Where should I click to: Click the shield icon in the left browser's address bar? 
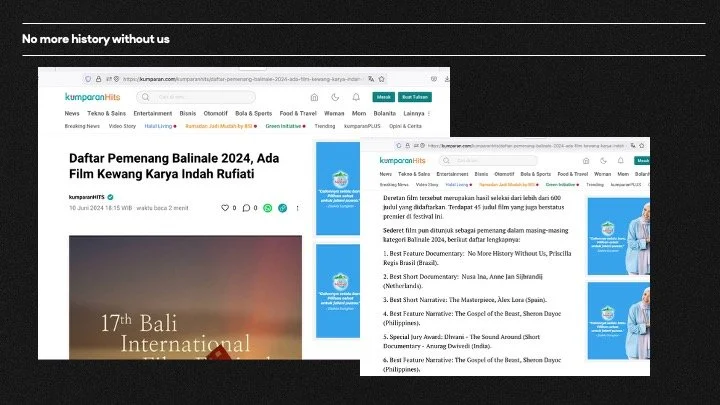[x=88, y=79]
